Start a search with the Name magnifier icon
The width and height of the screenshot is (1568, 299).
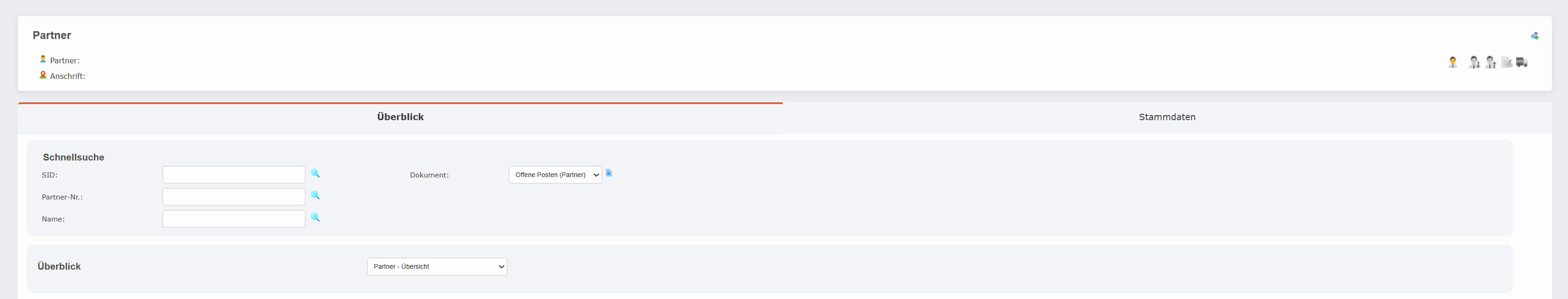tap(315, 218)
